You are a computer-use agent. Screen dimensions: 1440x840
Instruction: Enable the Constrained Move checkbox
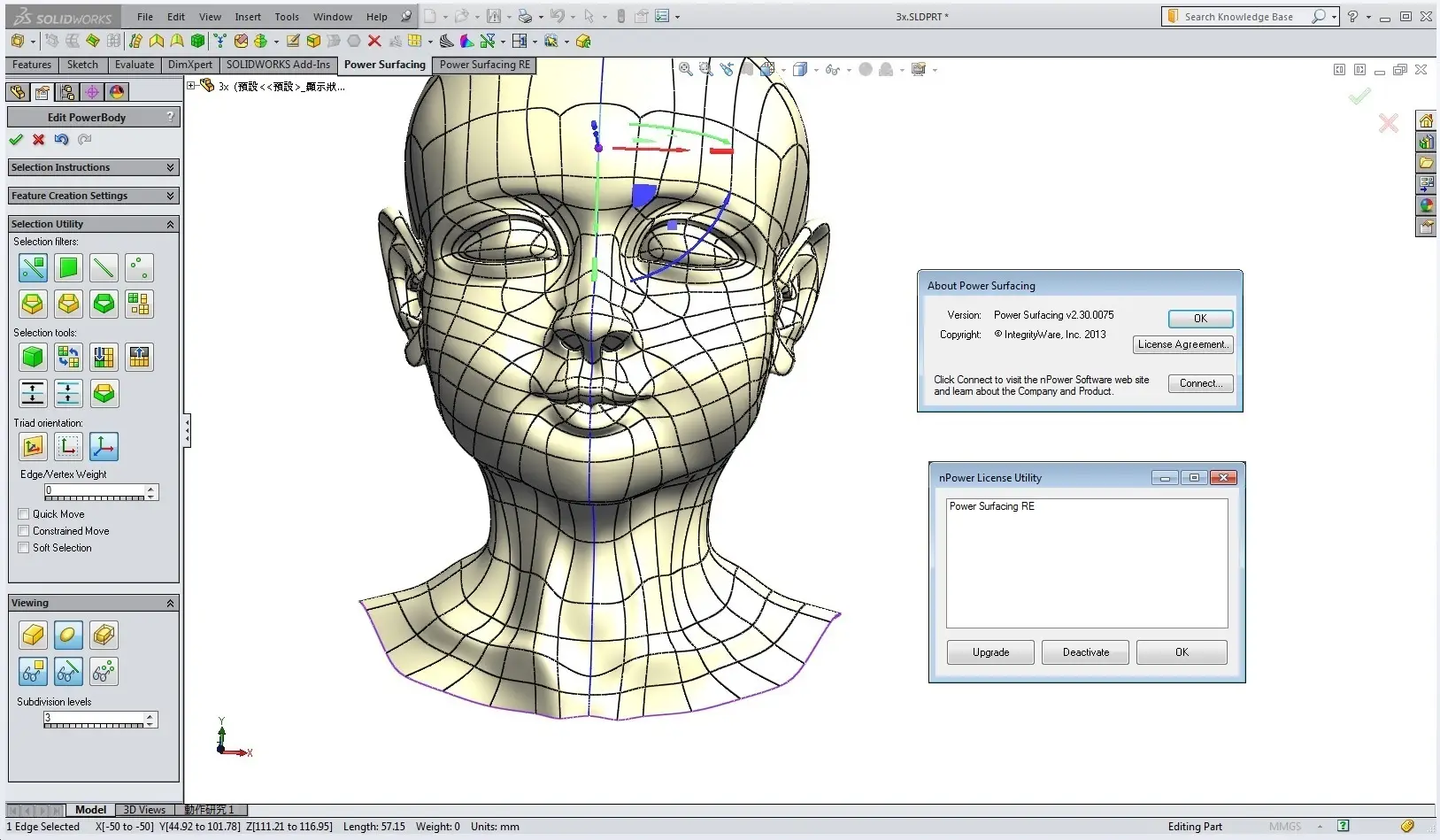pos(24,531)
